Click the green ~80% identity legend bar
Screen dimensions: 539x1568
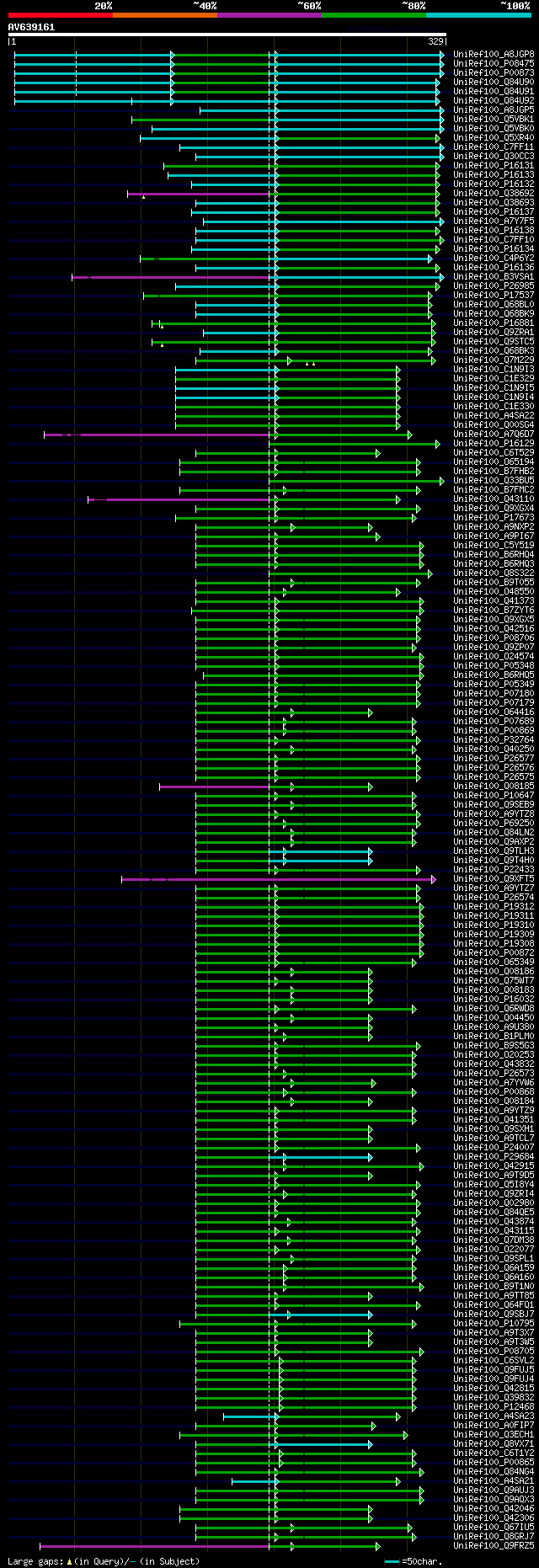click(x=374, y=14)
